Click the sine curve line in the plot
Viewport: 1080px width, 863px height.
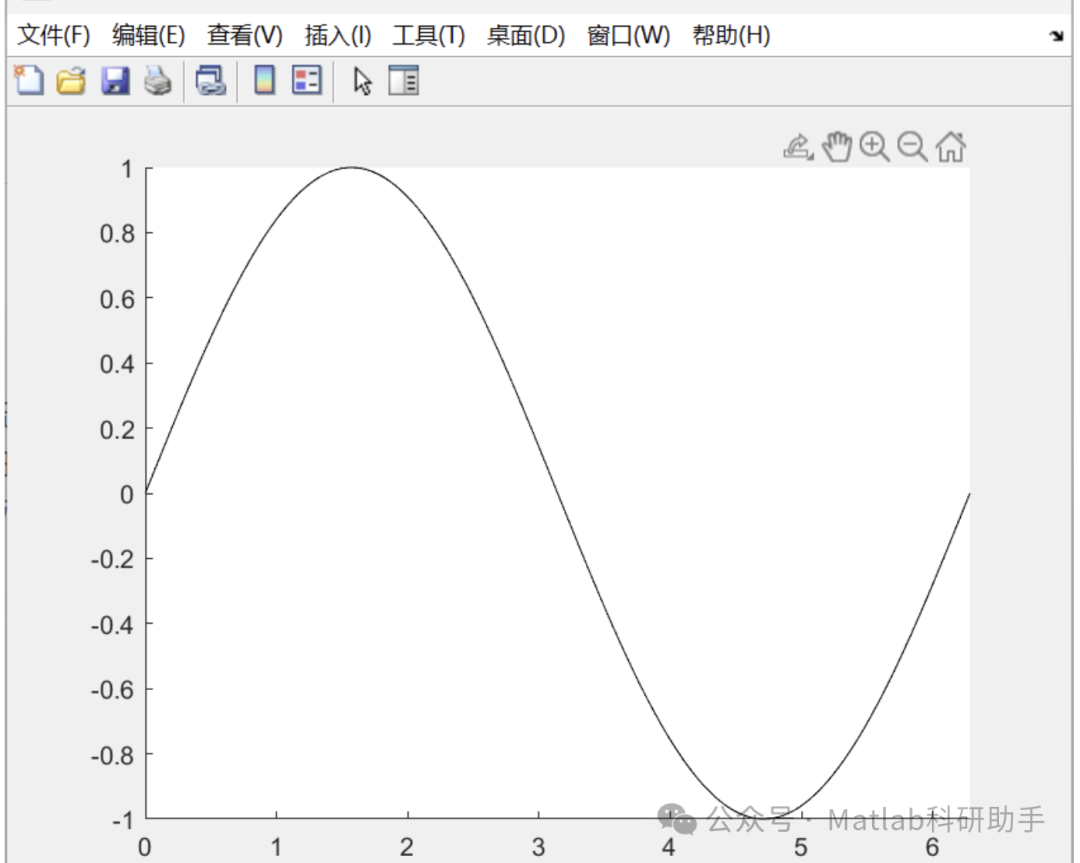pos(559,494)
